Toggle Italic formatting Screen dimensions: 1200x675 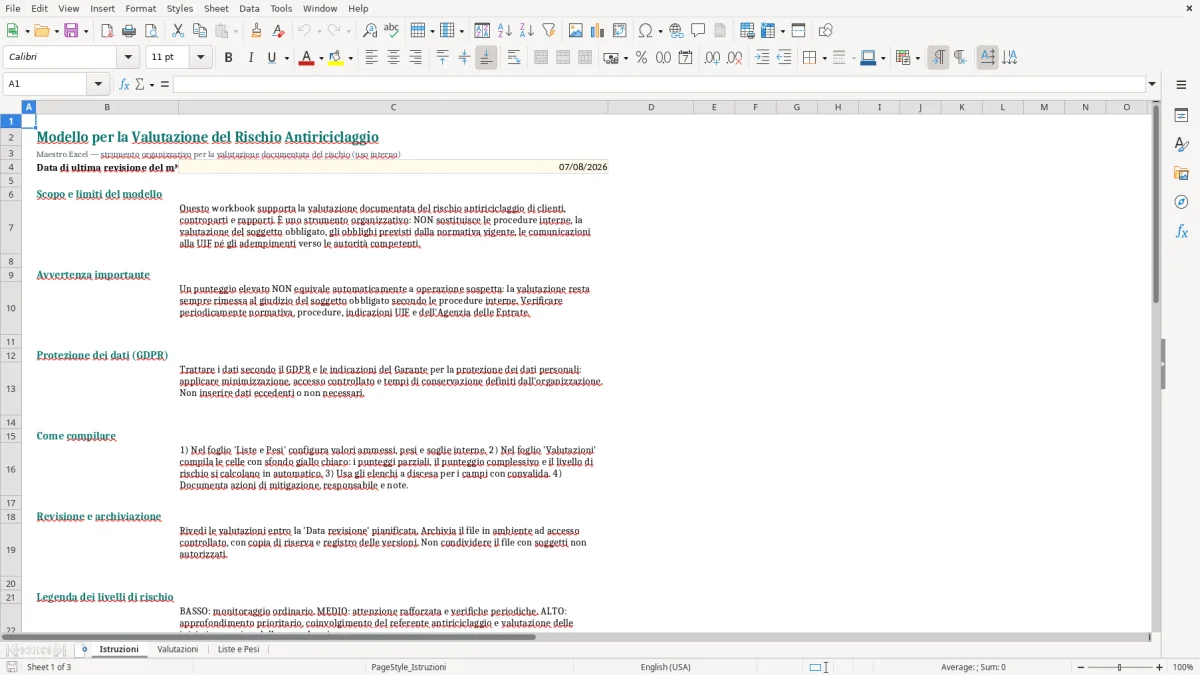[250, 58]
